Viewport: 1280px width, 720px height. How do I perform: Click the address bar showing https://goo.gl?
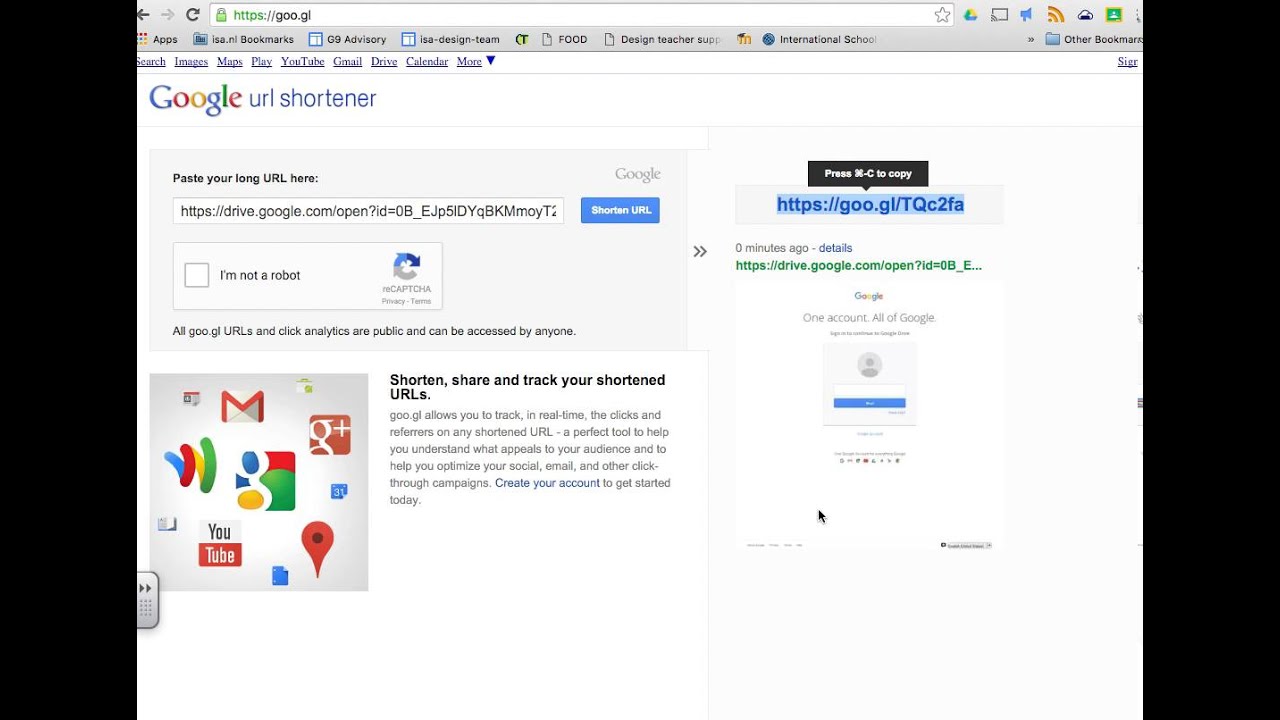582,15
